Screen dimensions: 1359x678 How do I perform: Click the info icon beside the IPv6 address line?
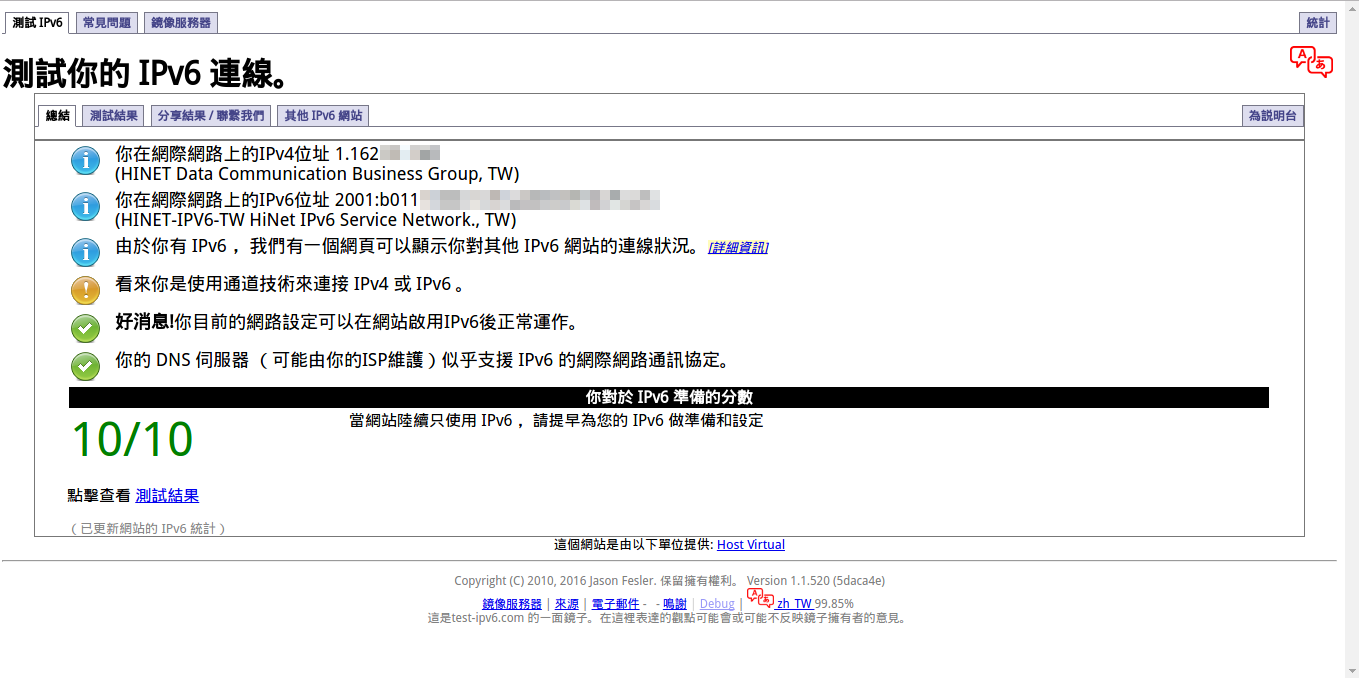tap(85, 207)
